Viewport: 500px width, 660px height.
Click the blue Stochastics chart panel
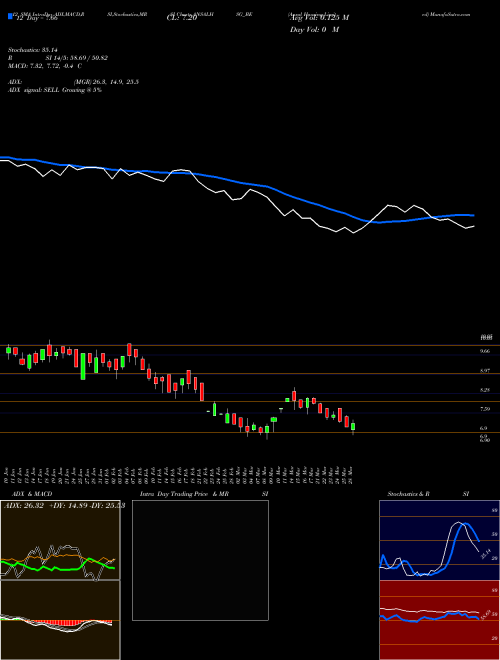439,540
